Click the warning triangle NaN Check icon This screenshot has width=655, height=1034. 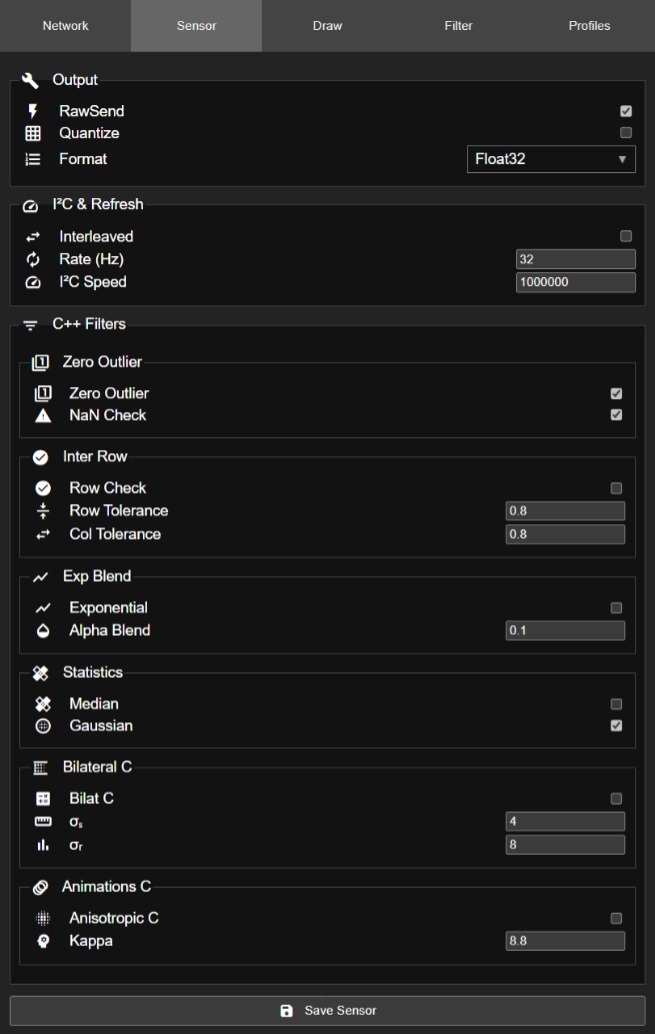(42, 415)
